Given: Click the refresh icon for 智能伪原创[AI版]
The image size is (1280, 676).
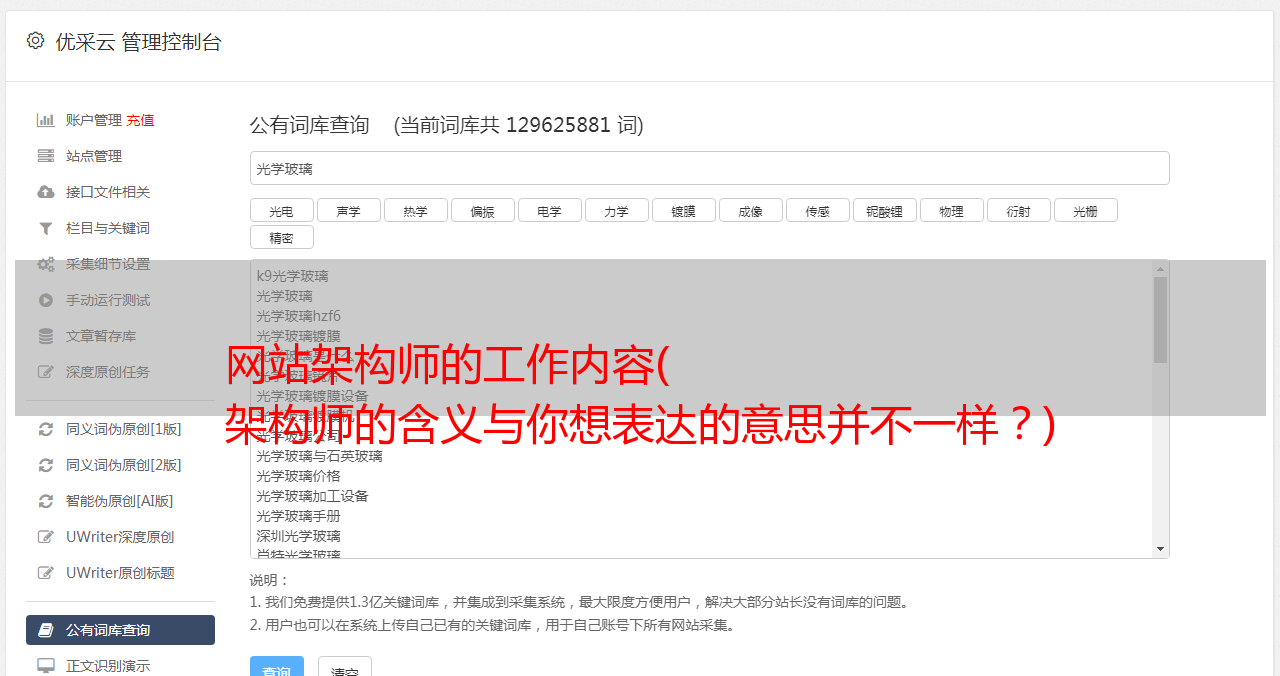Looking at the screenshot, I should click(x=46, y=501).
